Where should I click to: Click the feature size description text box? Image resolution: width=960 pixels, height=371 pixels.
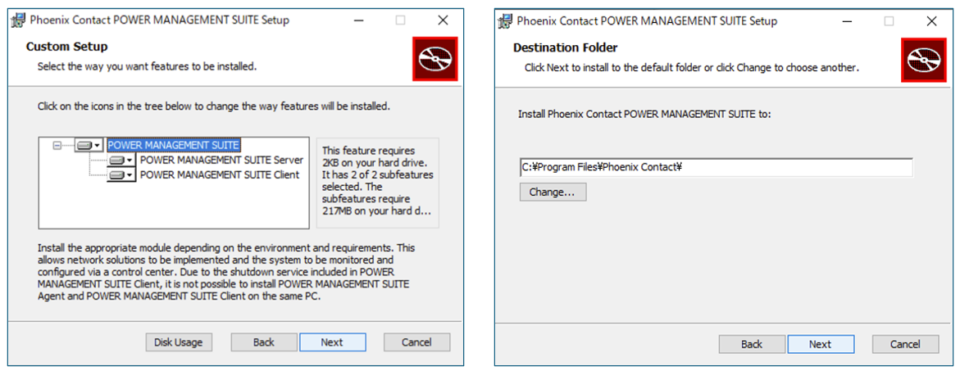click(x=378, y=183)
